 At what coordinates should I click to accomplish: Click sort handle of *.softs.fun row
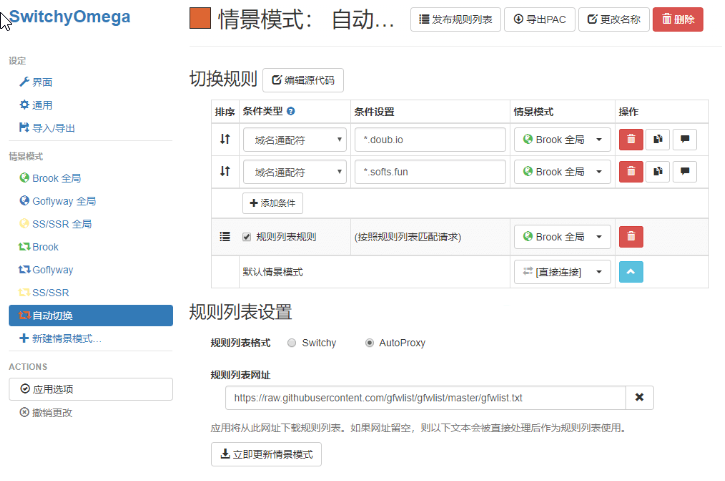[225, 172]
